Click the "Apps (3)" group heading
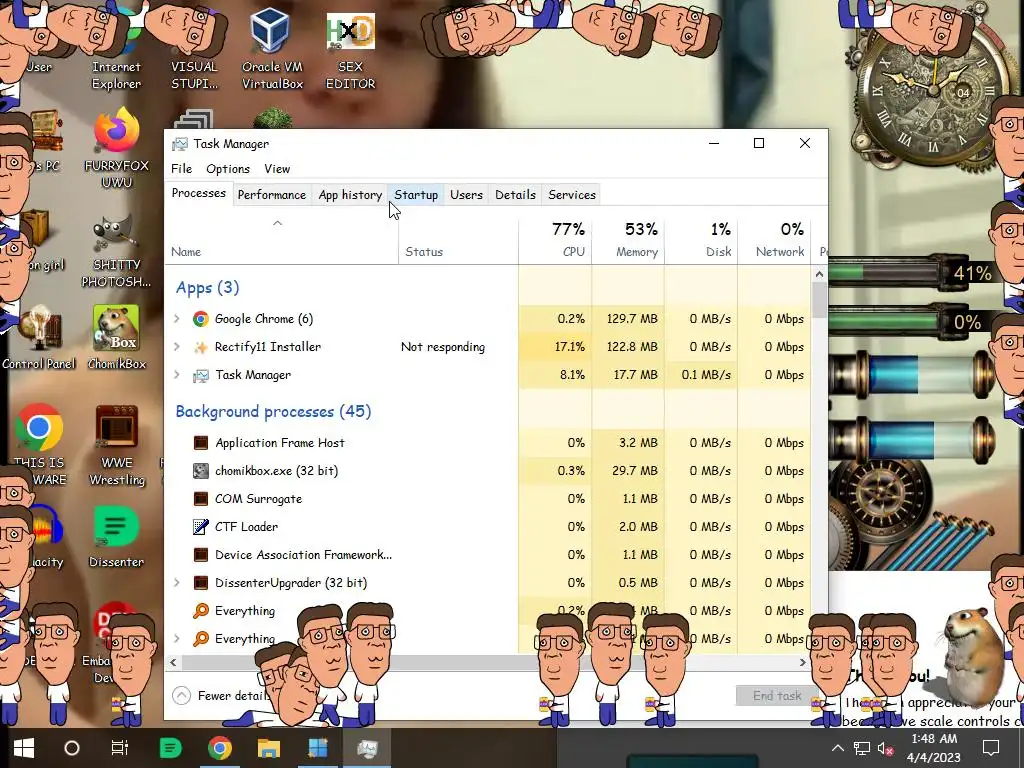Image resolution: width=1024 pixels, height=768 pixels. point(207,287)
